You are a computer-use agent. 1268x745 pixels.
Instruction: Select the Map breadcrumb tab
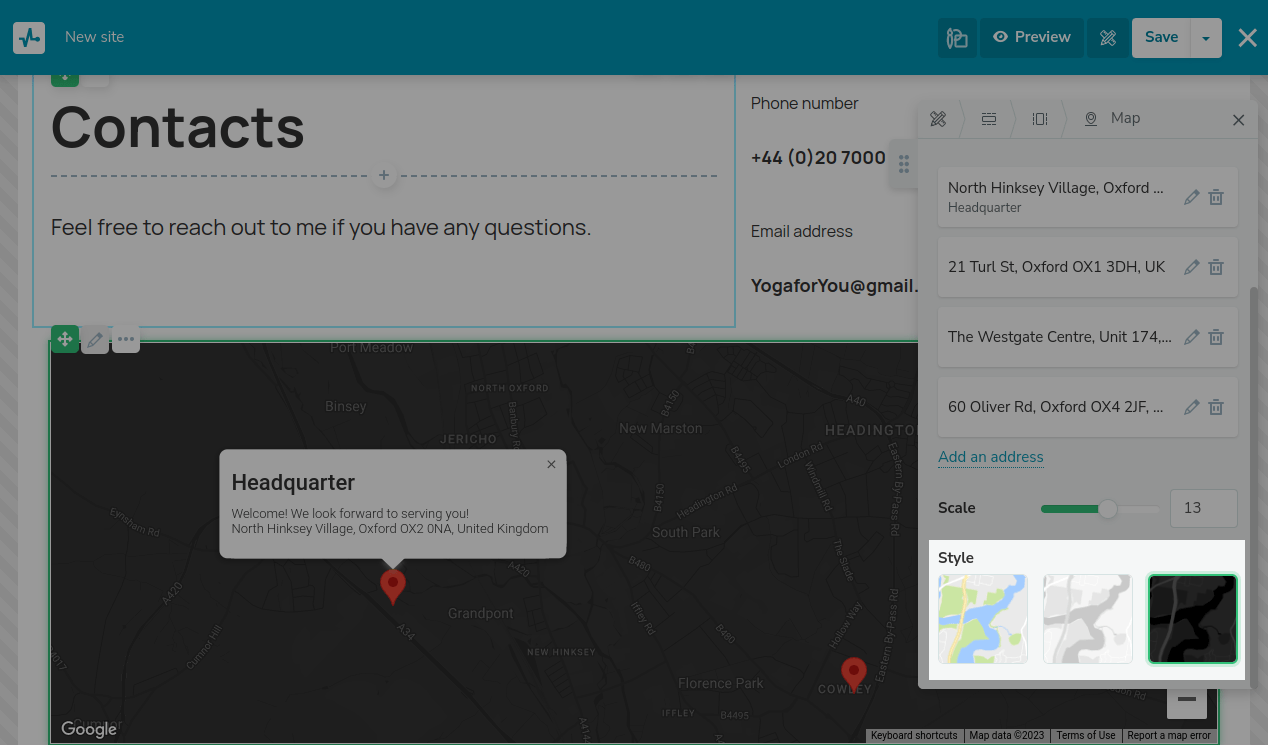[1112, 118]
